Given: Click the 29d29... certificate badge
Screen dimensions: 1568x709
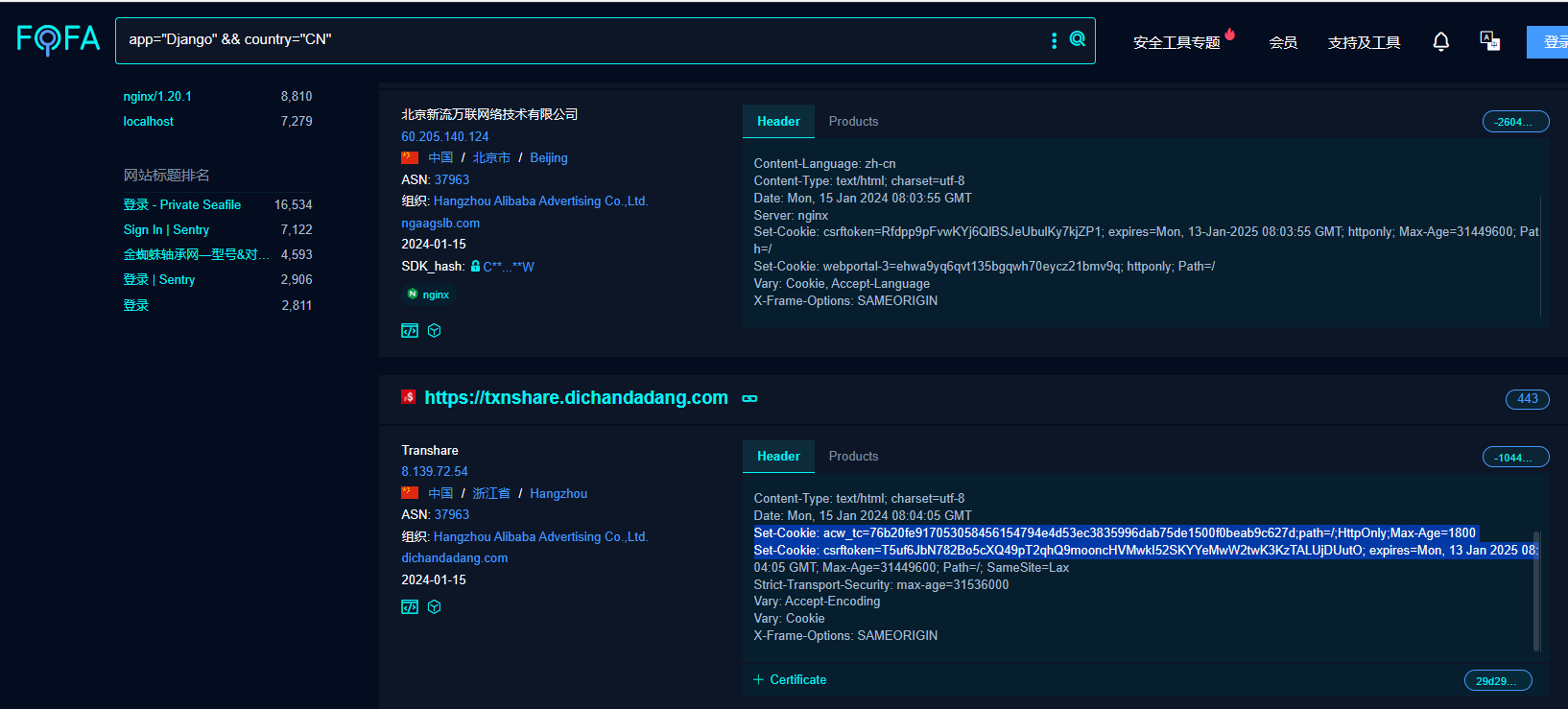Looking at the screenshot, I should point(1497,681).
